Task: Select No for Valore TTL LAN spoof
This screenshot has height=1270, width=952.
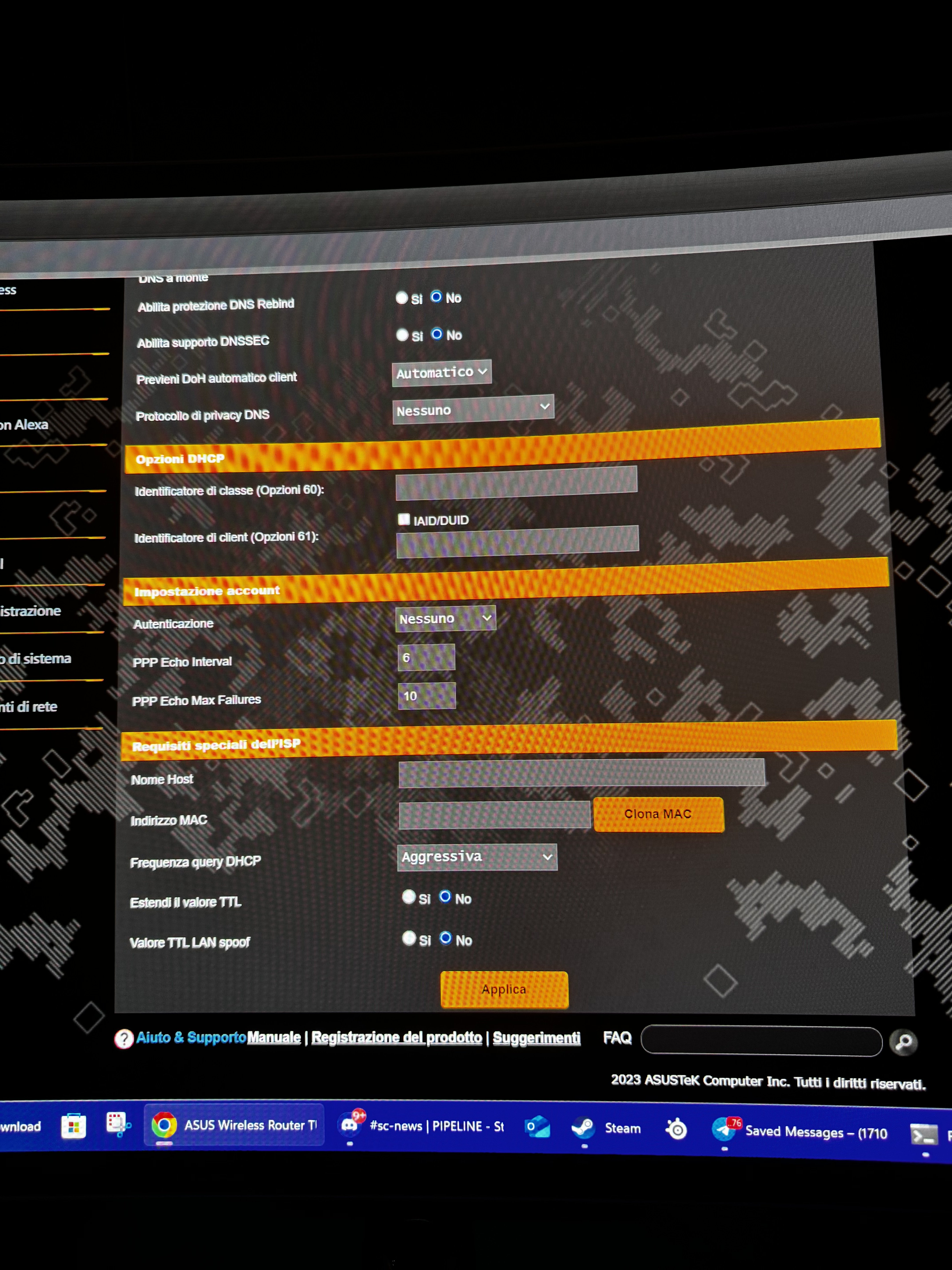Action: coord(445,938)
